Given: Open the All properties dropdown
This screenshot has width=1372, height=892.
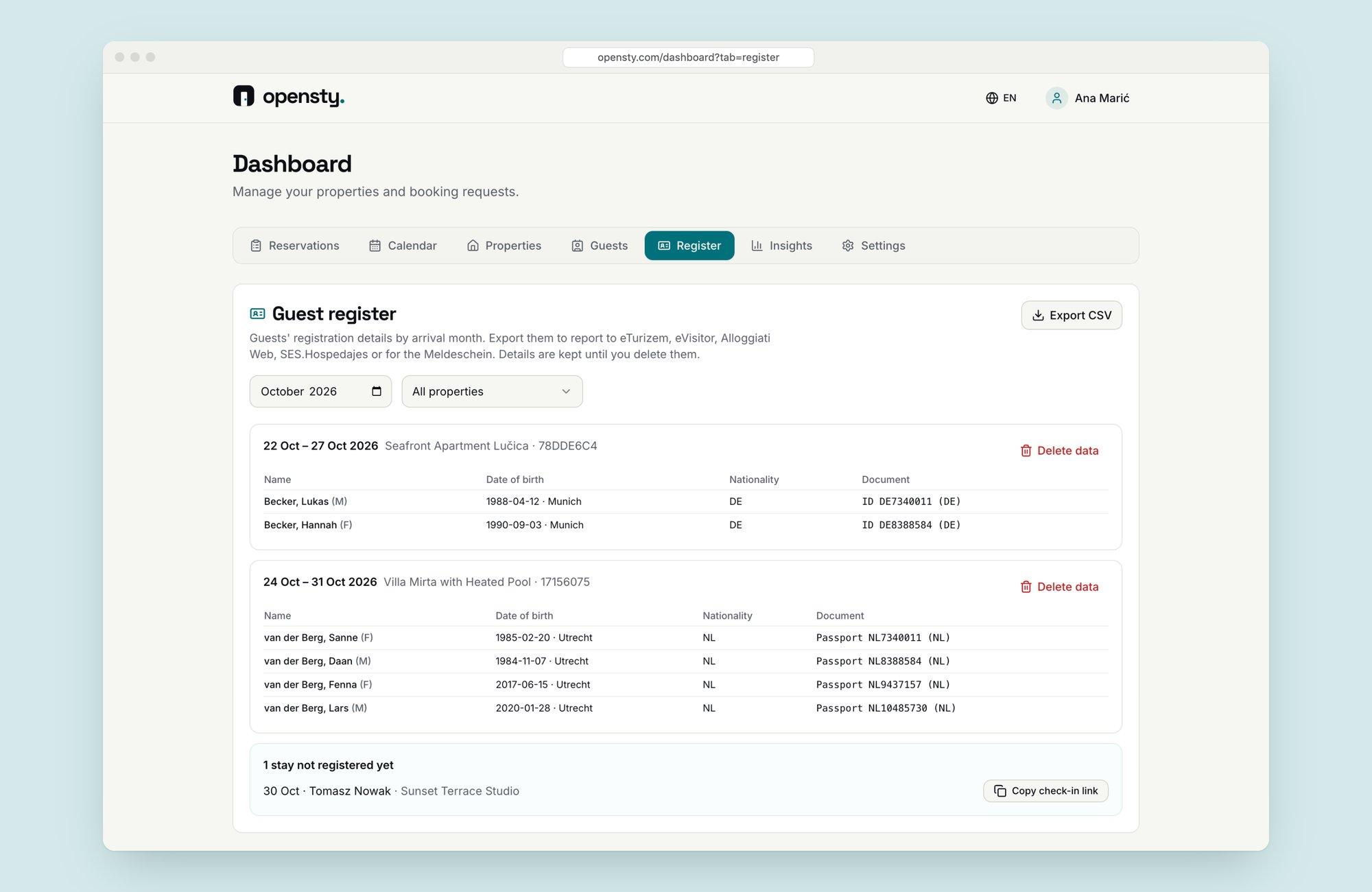Looking at the screenshot, I should pyautogui.click(x=492, y=391).
